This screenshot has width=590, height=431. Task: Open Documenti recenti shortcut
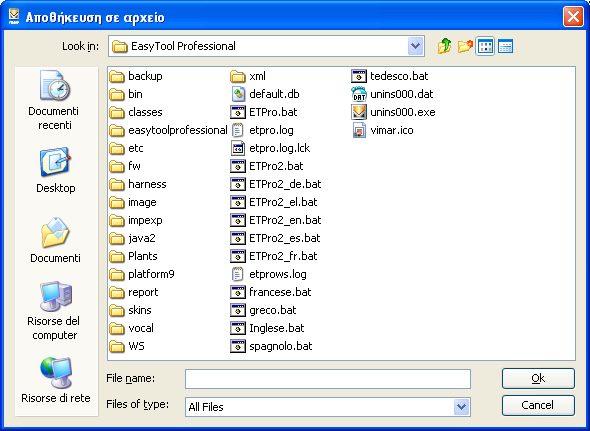[x=55, y=100]
